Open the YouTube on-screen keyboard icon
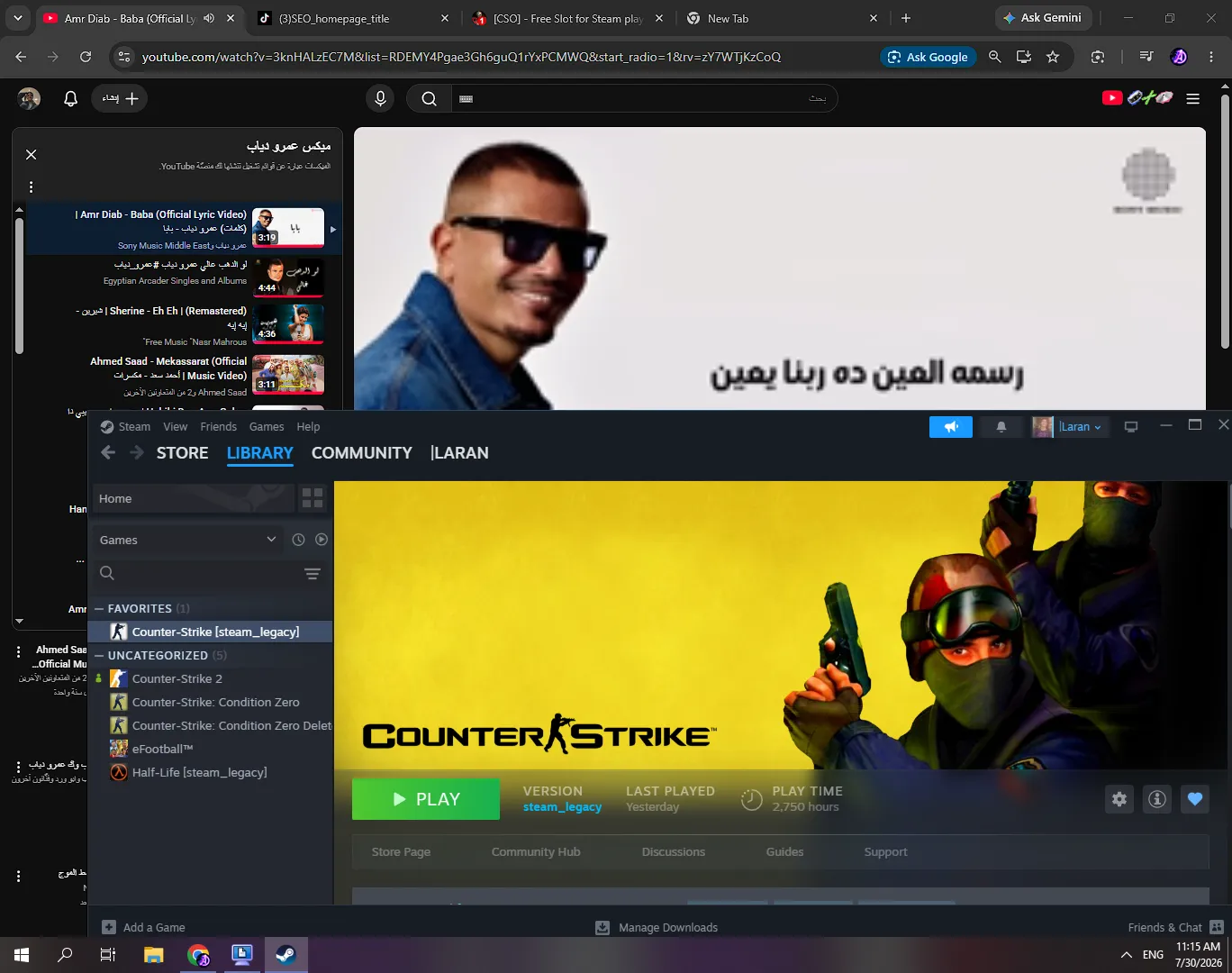This screenshot has width=1232, height=973. 466,99
